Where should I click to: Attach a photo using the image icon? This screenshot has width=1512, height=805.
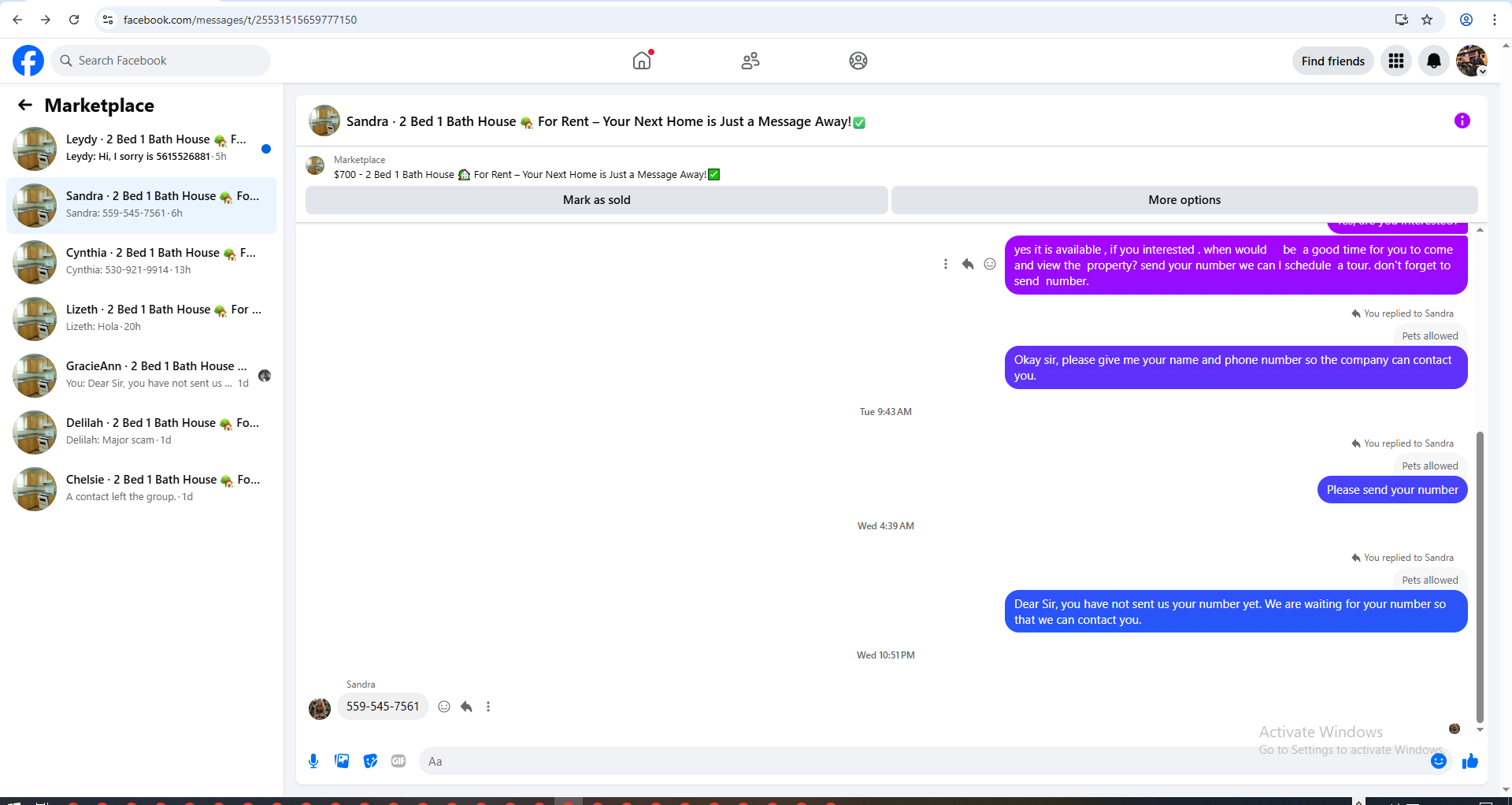342,761
